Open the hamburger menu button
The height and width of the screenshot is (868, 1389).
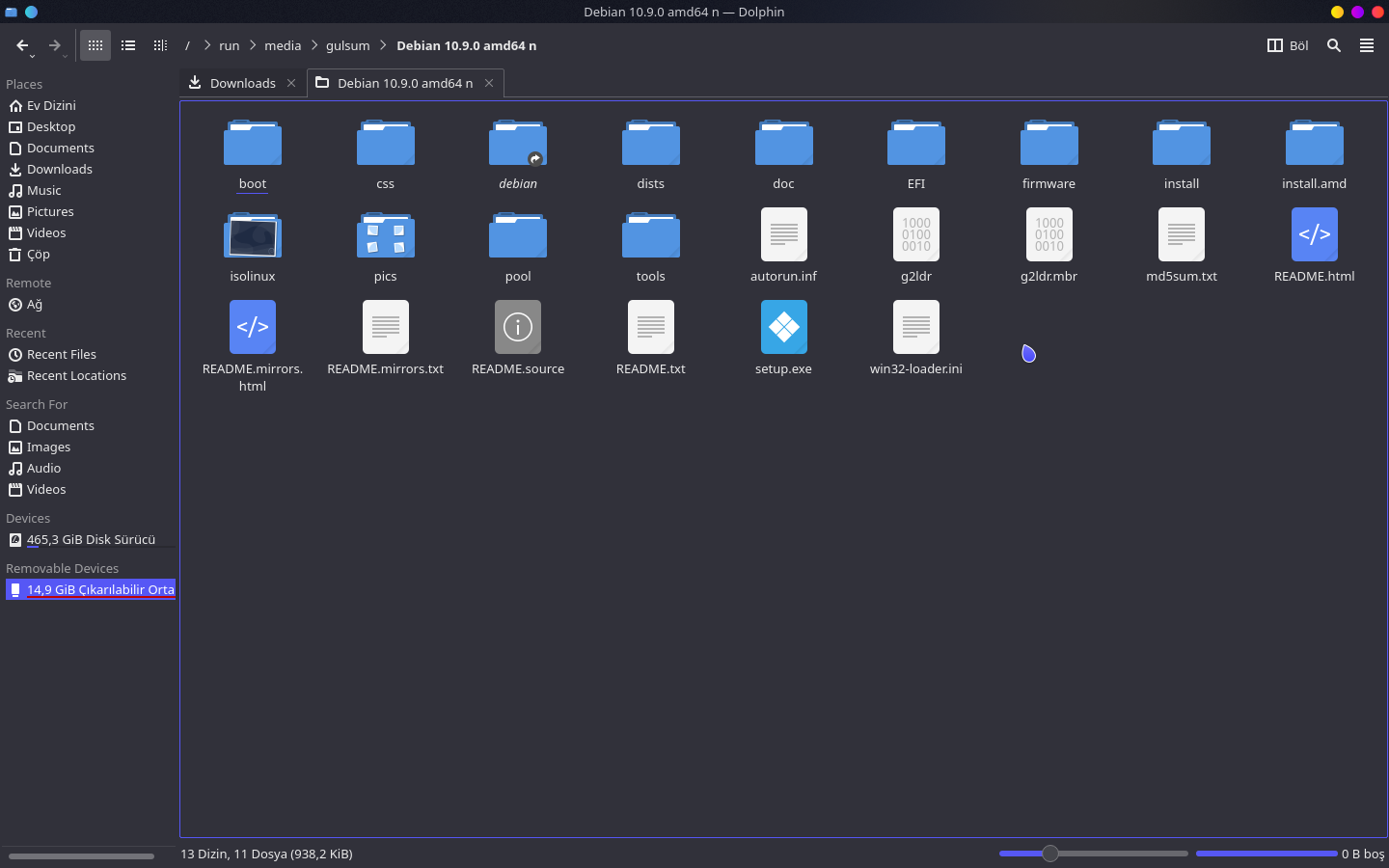click(x=1367, y=45)
